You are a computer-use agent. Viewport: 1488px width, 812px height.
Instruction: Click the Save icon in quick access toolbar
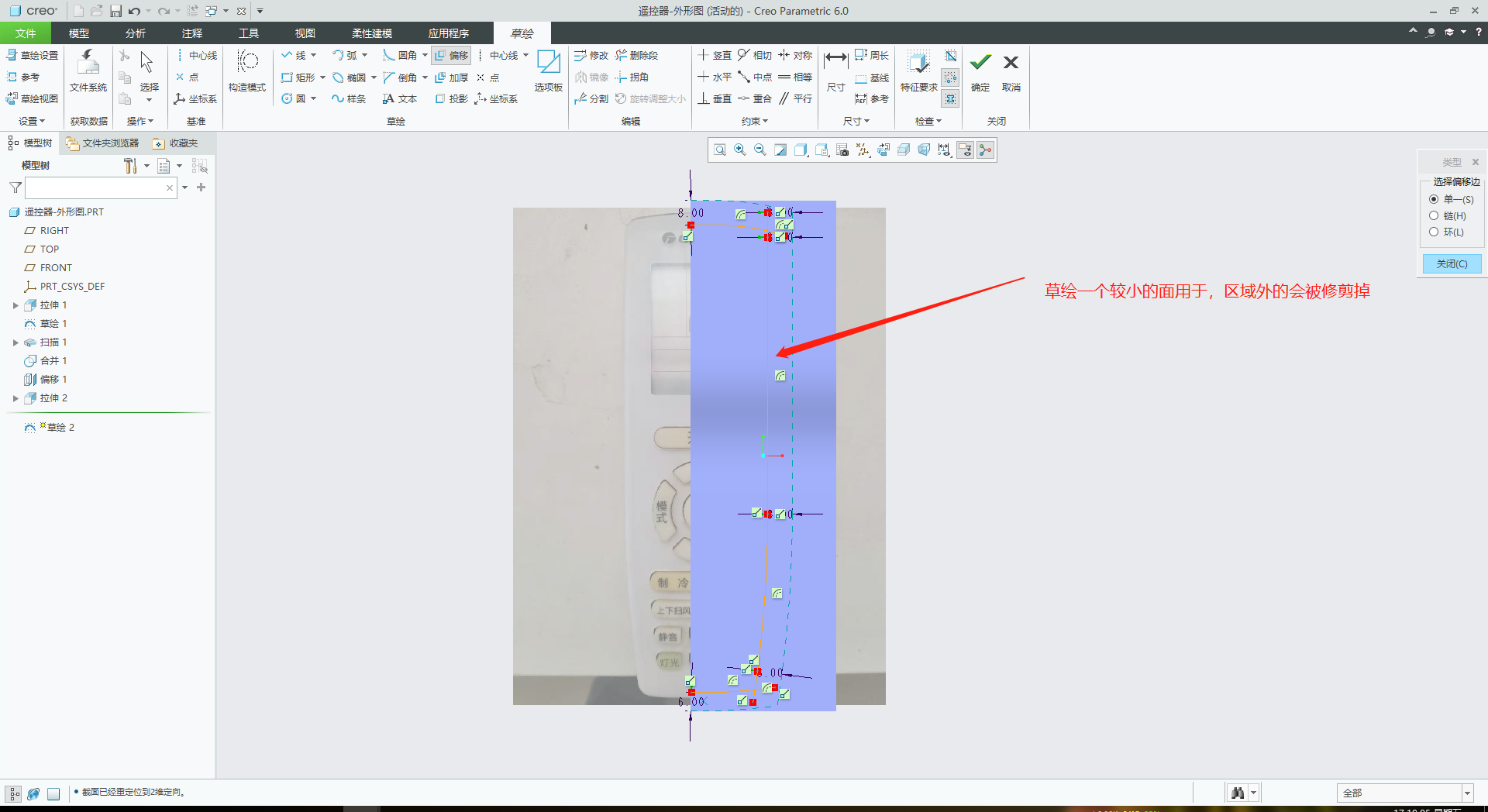click(115, 11)
